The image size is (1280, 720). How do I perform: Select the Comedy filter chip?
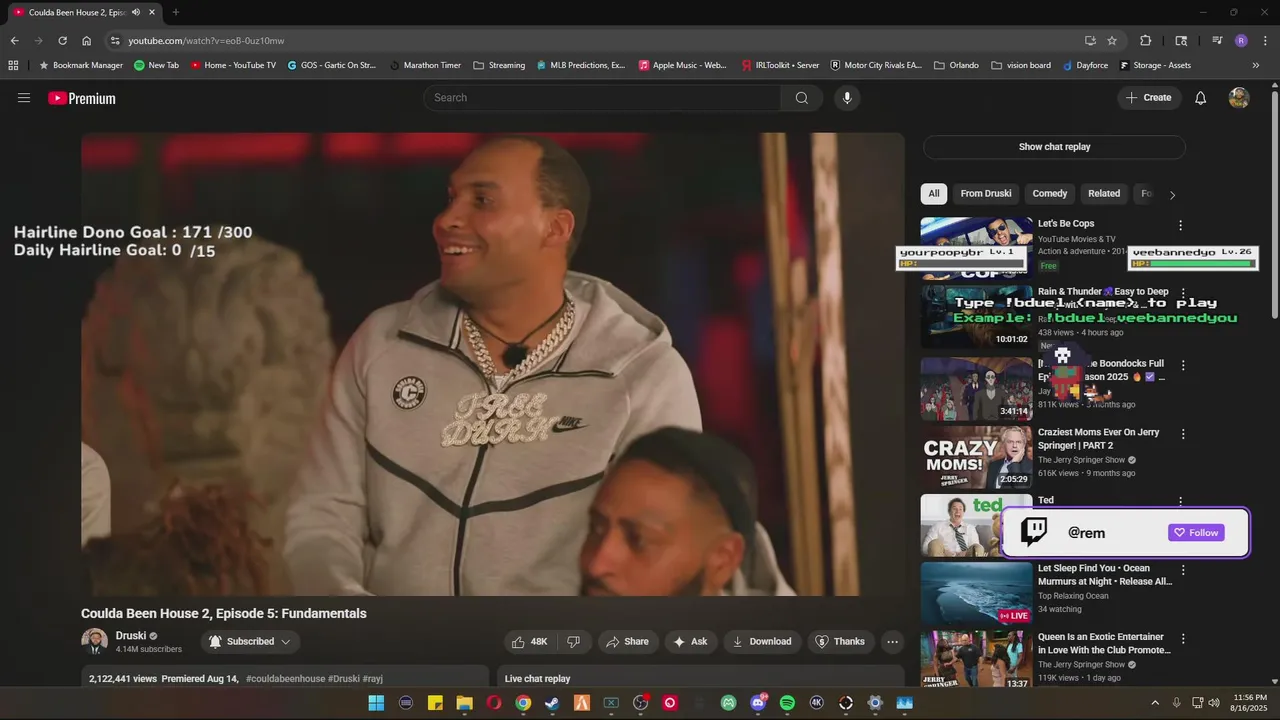1050,194
